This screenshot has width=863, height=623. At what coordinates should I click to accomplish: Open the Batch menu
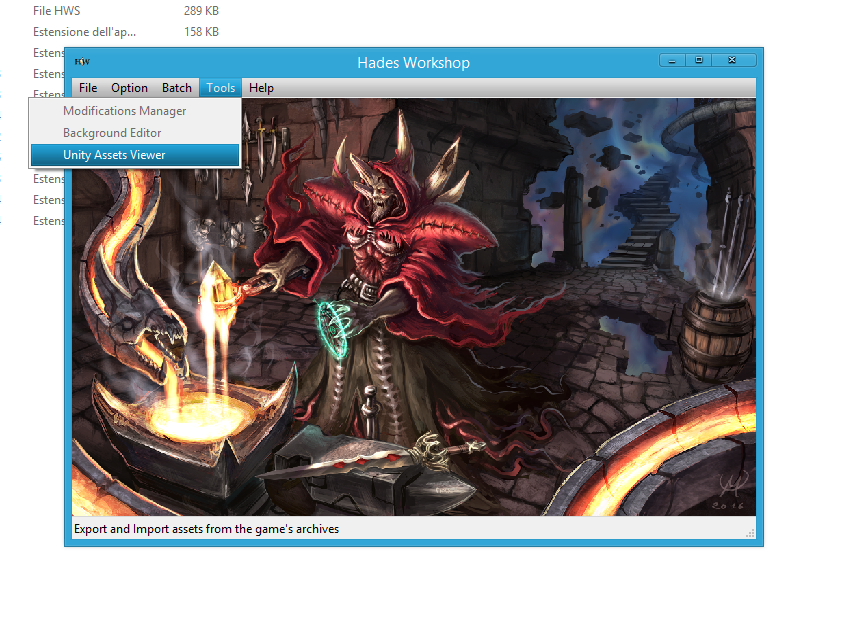[x=177, y=88]
